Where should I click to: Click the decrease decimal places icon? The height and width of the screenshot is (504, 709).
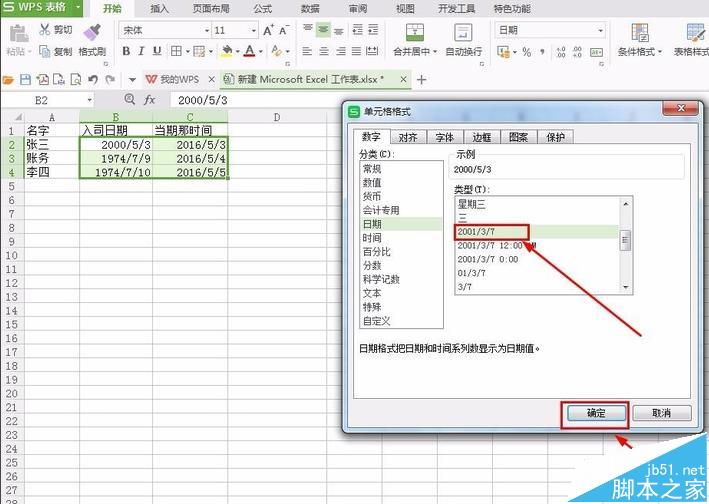(577, 52)
